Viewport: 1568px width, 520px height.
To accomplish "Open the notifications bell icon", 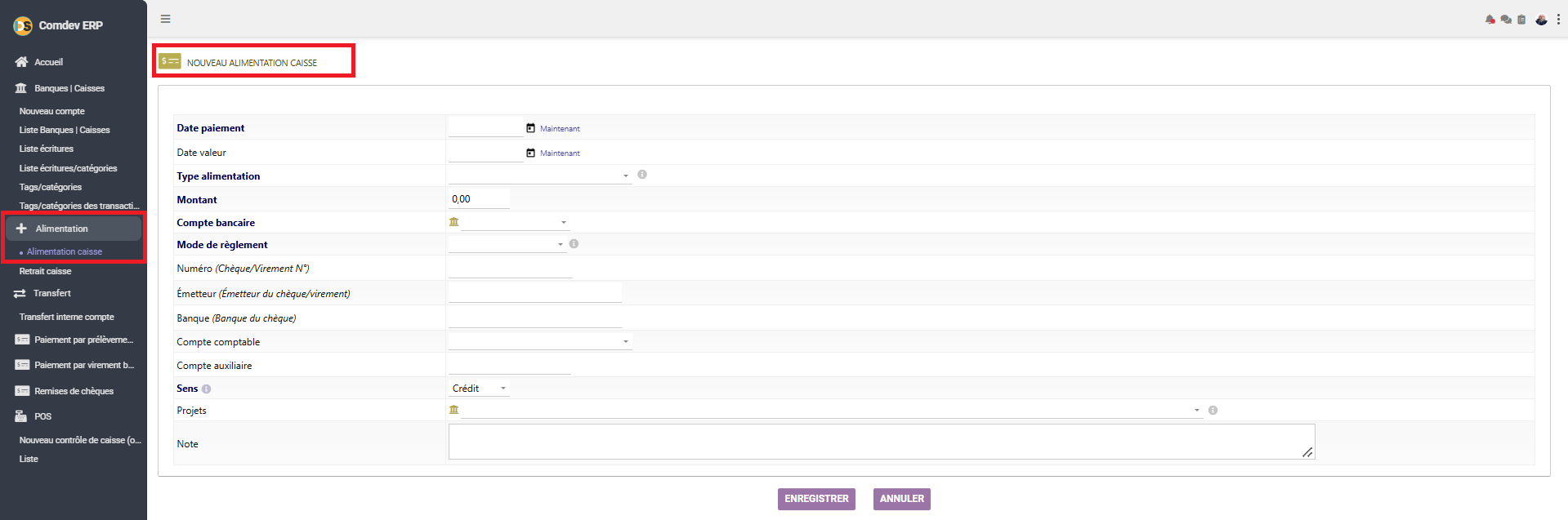I will click(1490, 20).
